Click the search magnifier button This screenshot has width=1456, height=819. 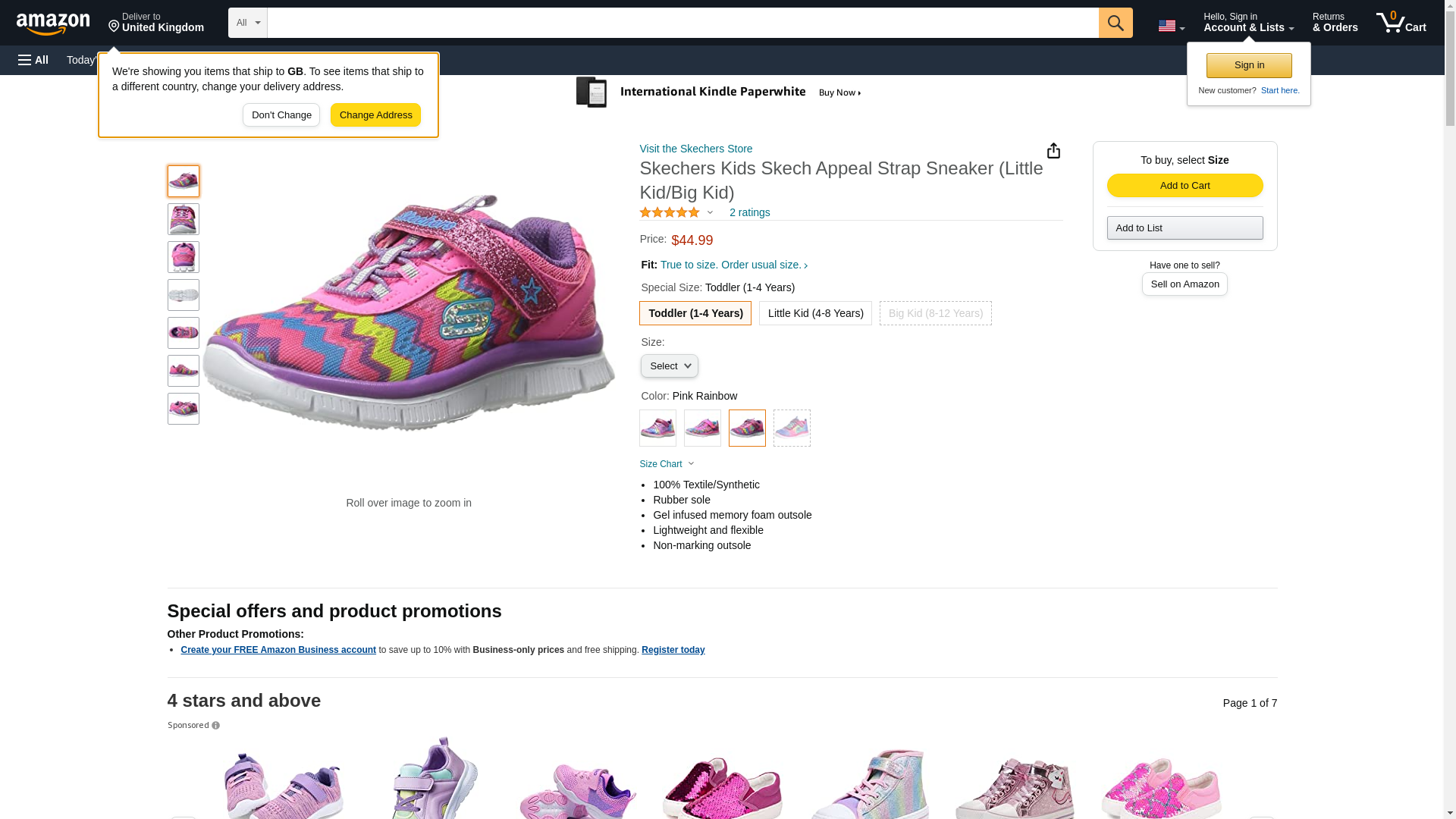pyautogui.click(x=1115, y=23)
